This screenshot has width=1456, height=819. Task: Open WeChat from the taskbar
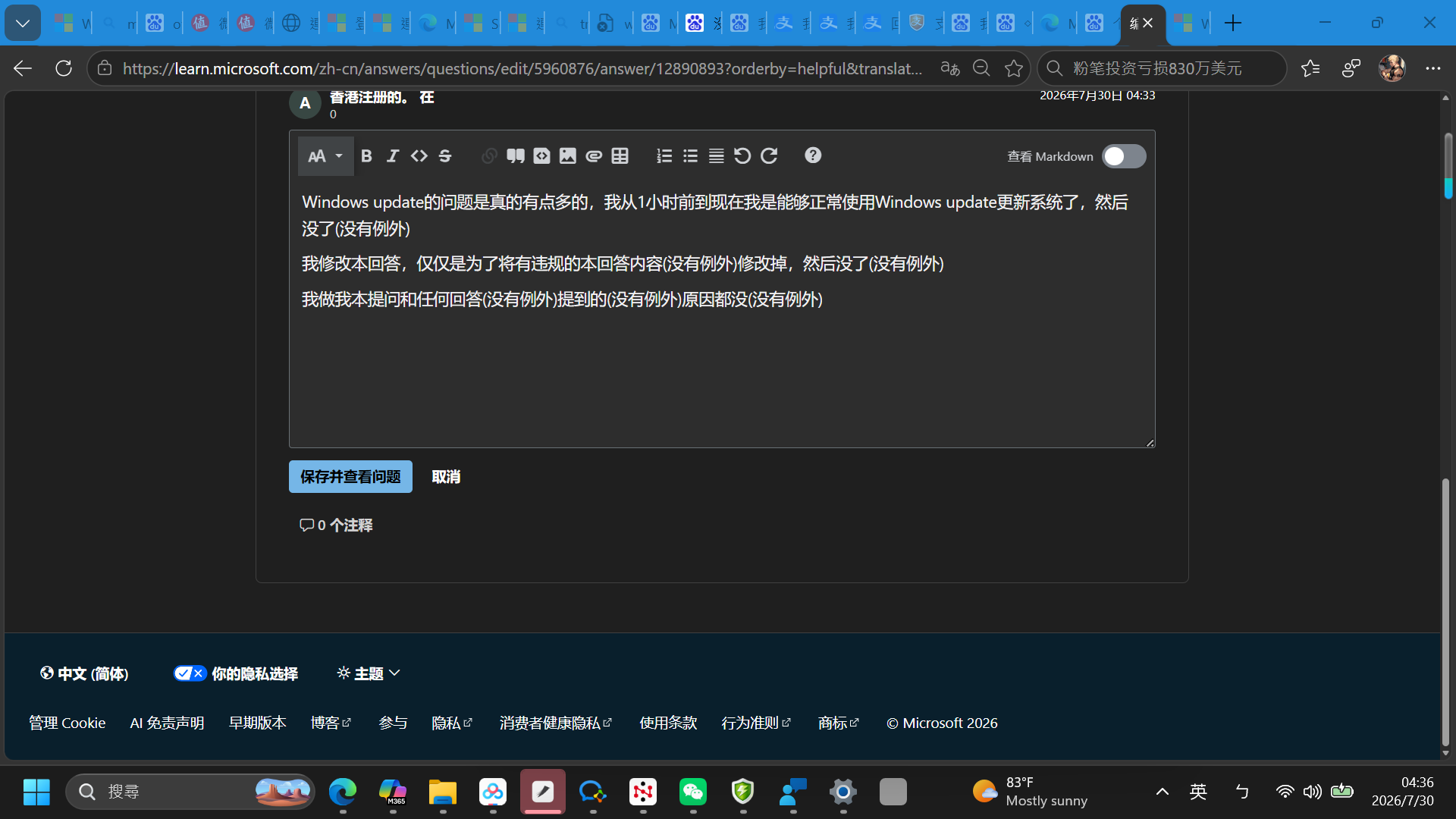[693, 792]
